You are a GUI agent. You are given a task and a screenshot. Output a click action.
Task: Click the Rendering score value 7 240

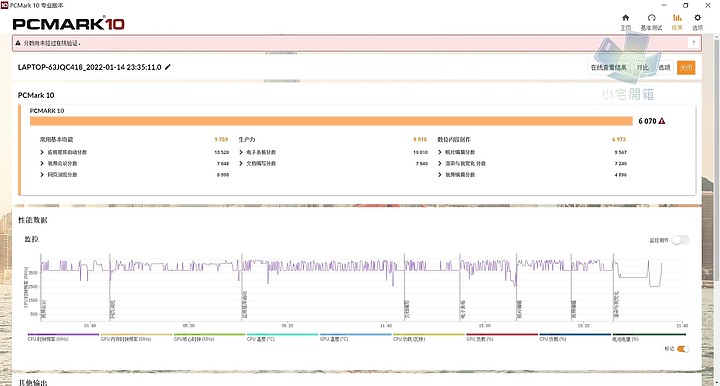pyautogui.click(x=620, y=163)
